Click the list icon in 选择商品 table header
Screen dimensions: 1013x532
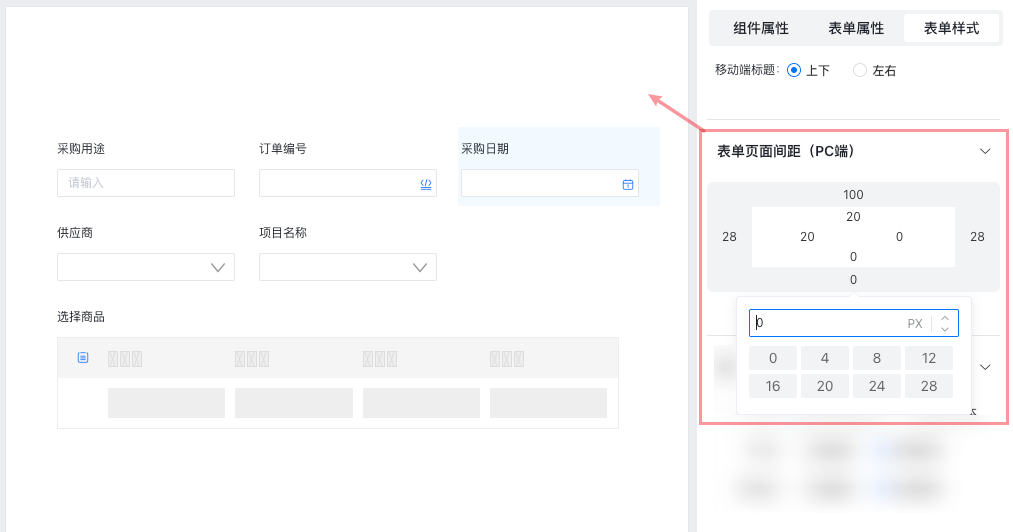[x=83, y=358]
